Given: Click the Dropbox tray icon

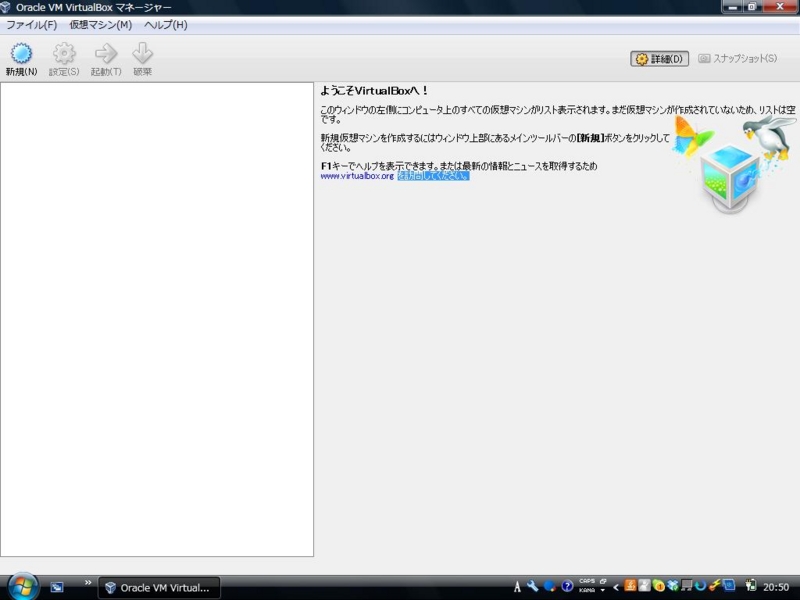Looking at the screenshot, I should pos(673,586).
